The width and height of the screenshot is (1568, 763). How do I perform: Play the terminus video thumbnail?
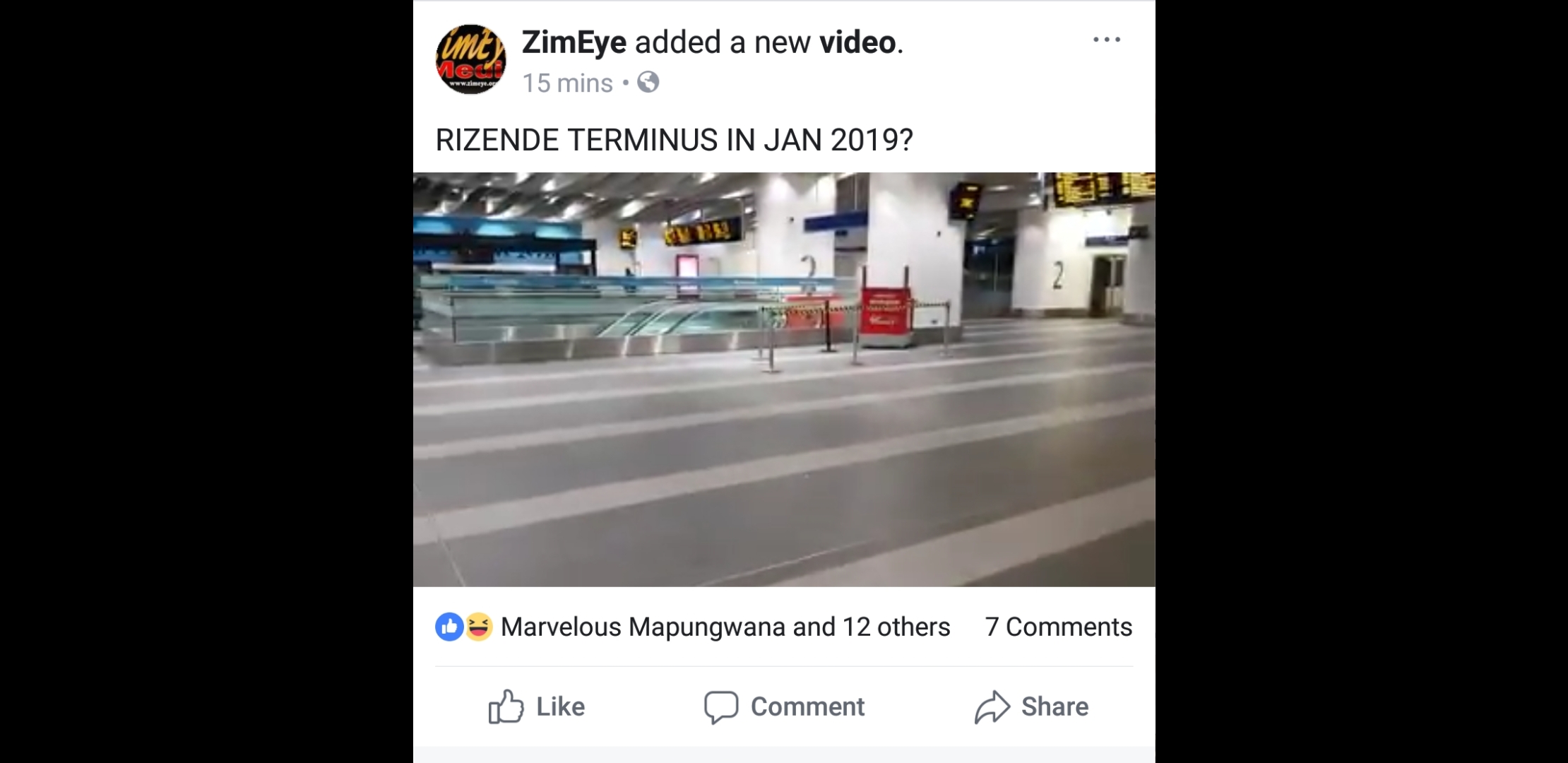(784, 379)
